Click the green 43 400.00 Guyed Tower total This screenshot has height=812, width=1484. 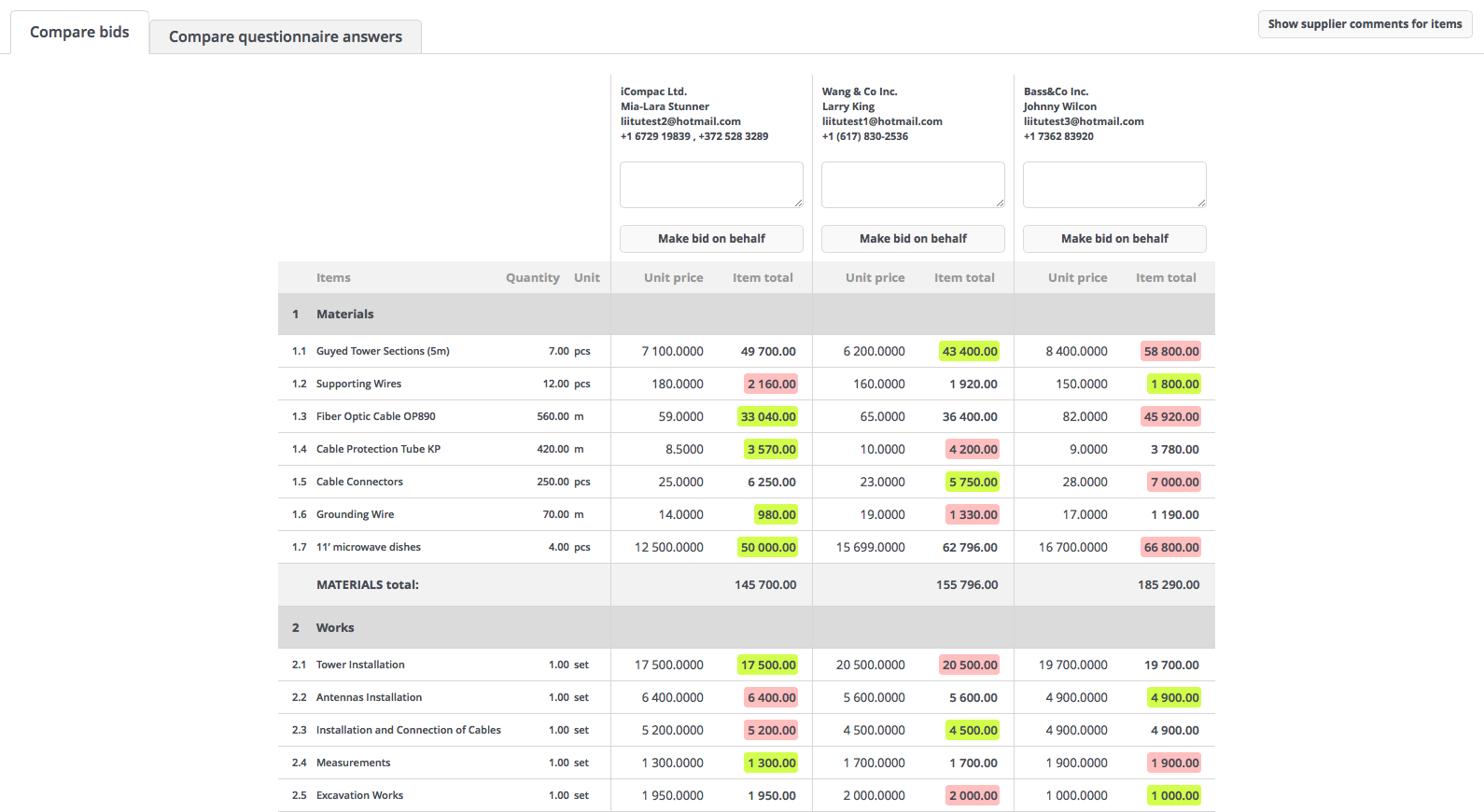point(969,352)
